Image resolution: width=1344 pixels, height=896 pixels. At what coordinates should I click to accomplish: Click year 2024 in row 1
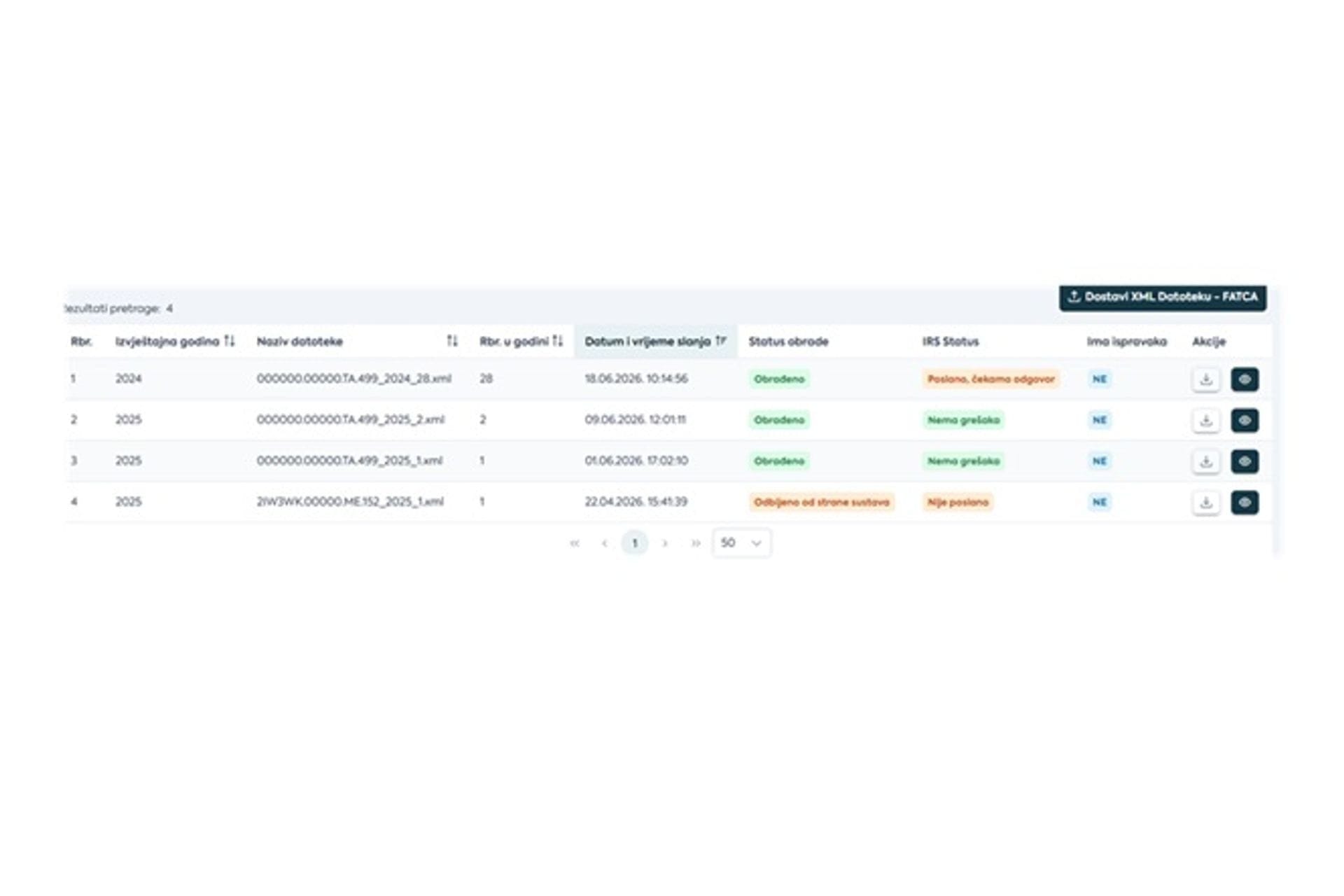coord(128,379)
